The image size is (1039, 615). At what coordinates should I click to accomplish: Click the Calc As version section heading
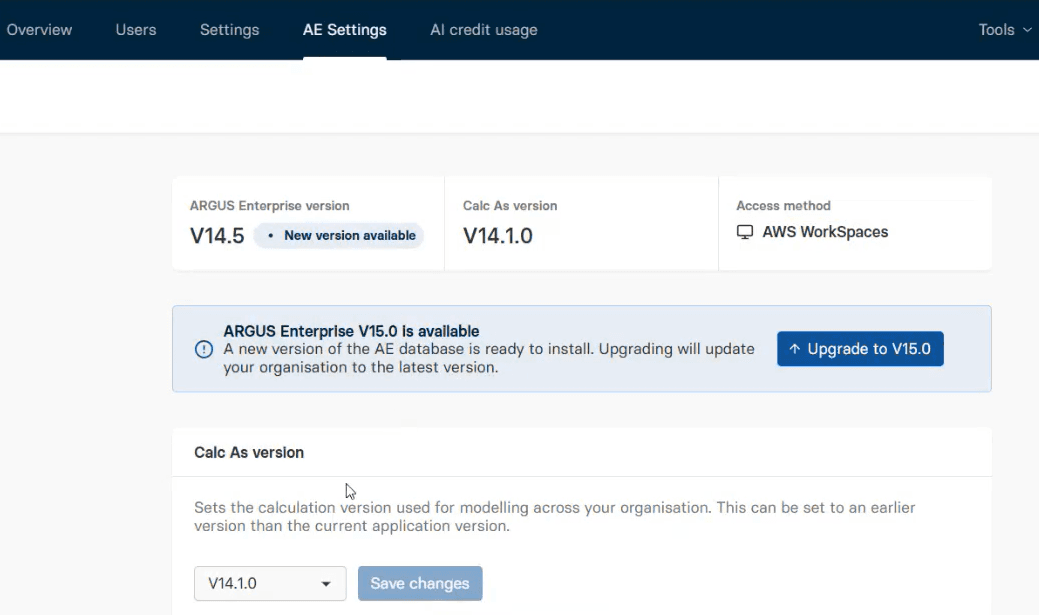pyautogui.click(x=249, y=453)
